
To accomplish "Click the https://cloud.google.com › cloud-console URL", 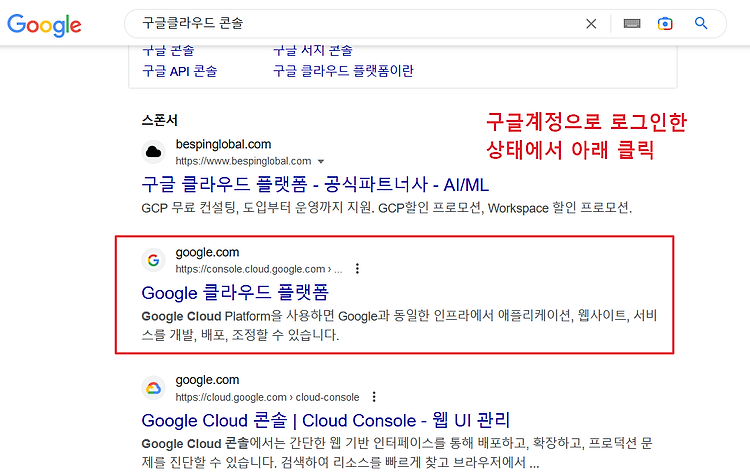I will [x=267, y=398].
